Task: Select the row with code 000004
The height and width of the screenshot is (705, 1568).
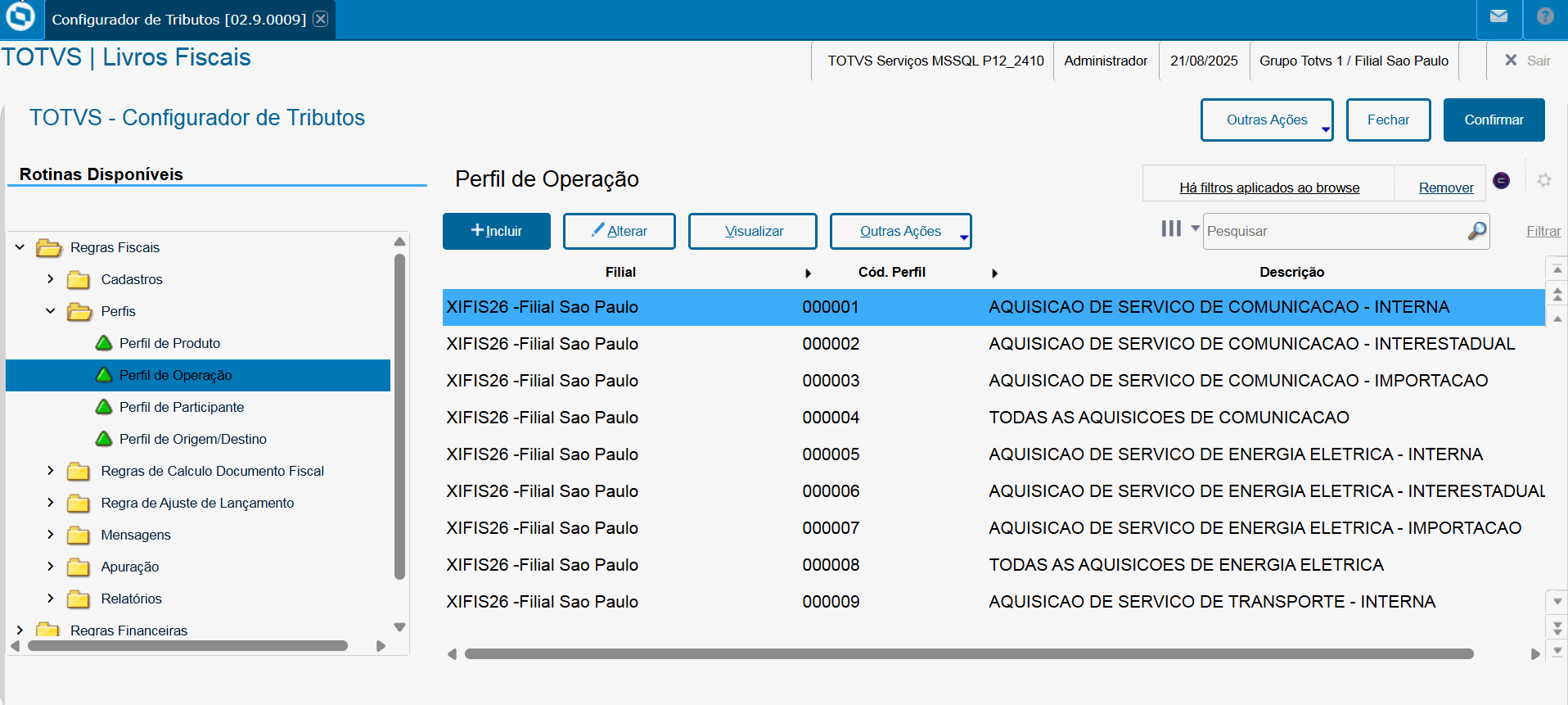Action: click(994, 418)
